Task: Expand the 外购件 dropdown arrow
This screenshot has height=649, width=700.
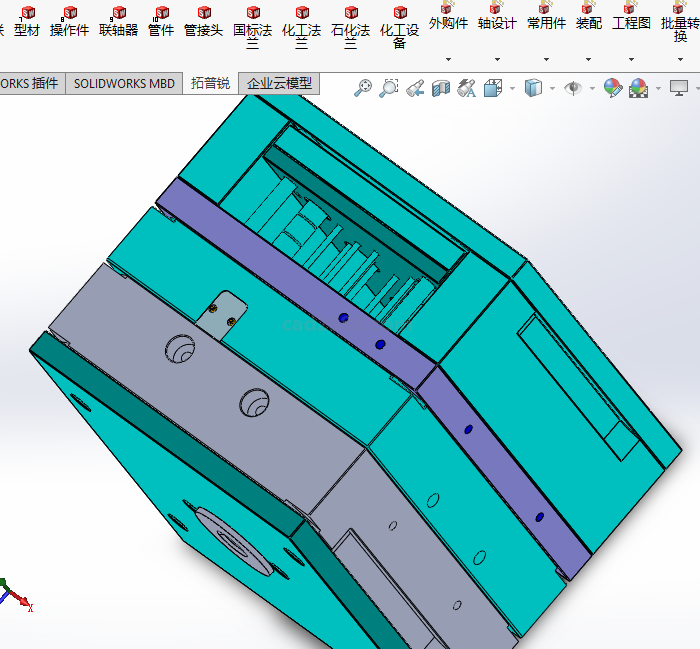Action: 448,59
